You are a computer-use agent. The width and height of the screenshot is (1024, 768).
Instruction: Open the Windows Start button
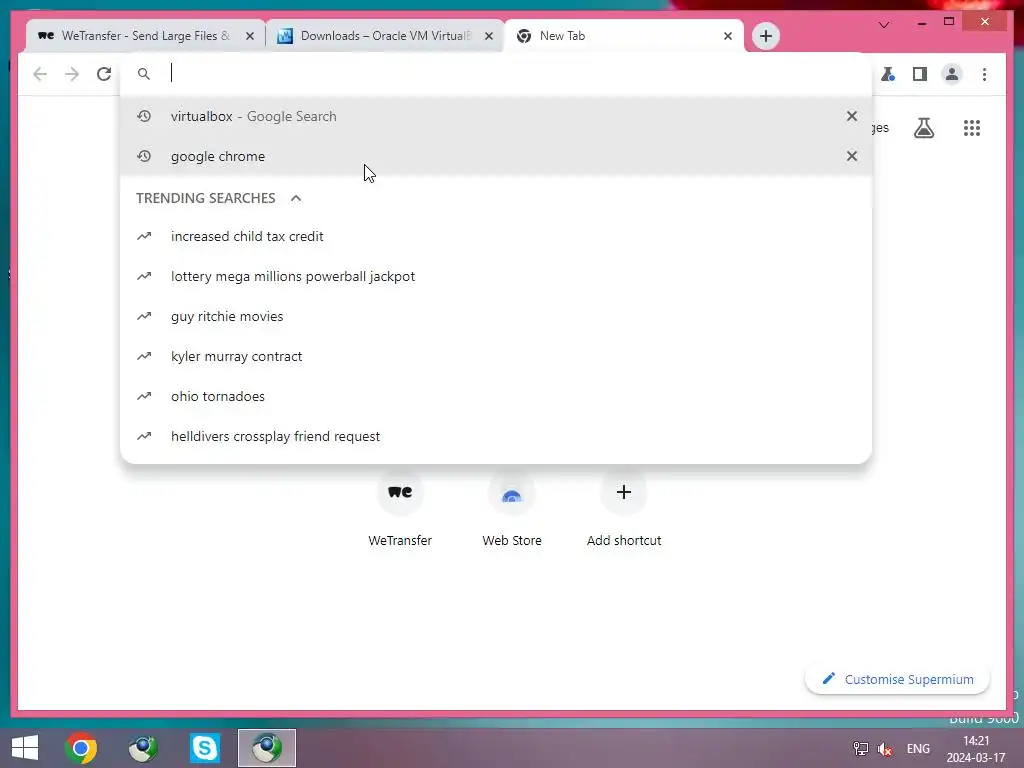click(x=25, y=748)
